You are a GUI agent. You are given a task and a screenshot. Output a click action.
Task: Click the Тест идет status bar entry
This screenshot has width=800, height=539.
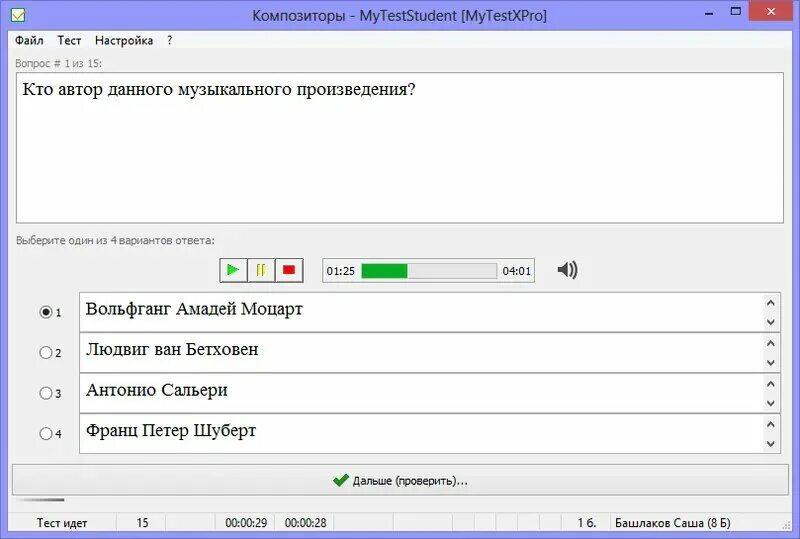click(62, 523)
